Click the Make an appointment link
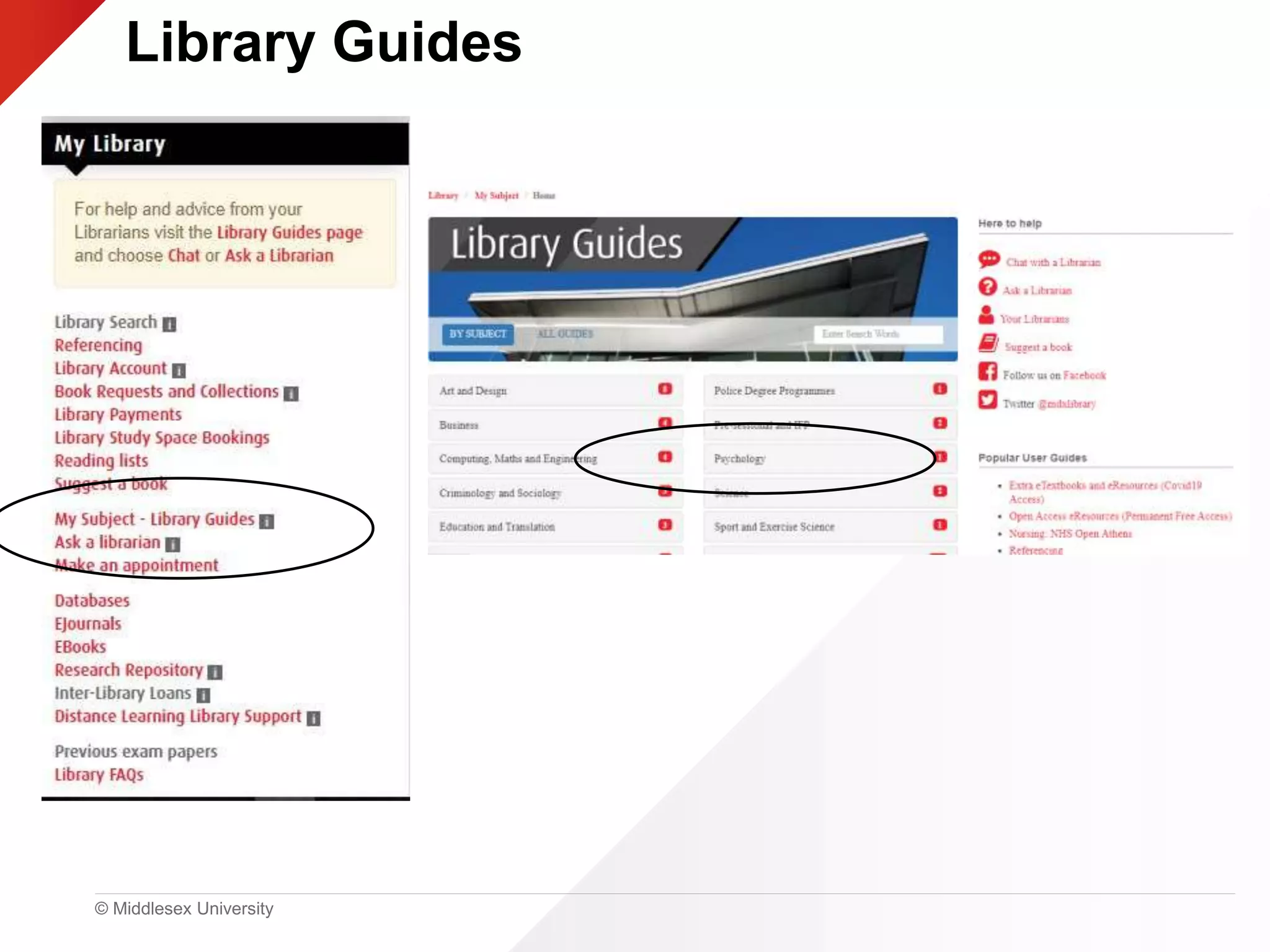 tap(136, 565)
